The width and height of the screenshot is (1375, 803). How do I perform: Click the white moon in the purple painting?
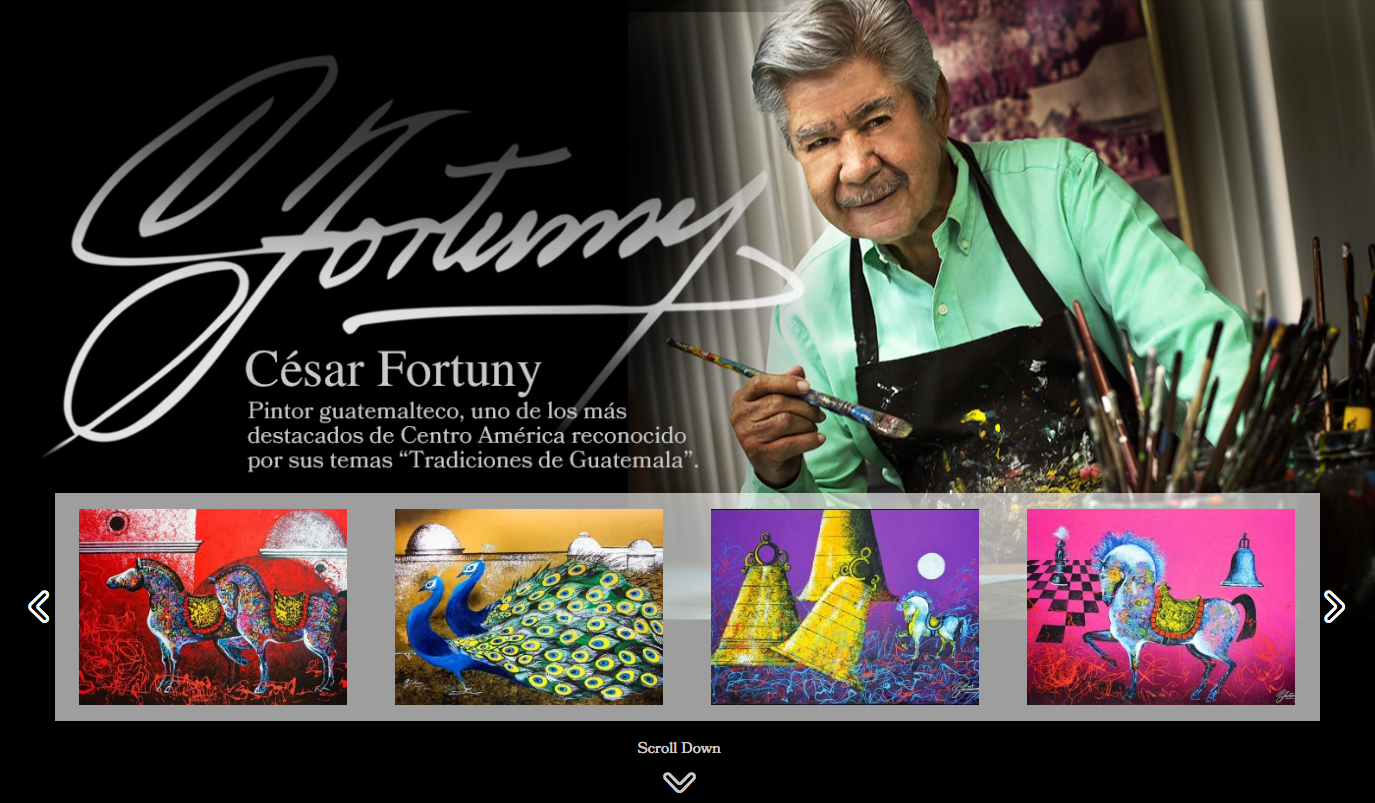point(931,566)
